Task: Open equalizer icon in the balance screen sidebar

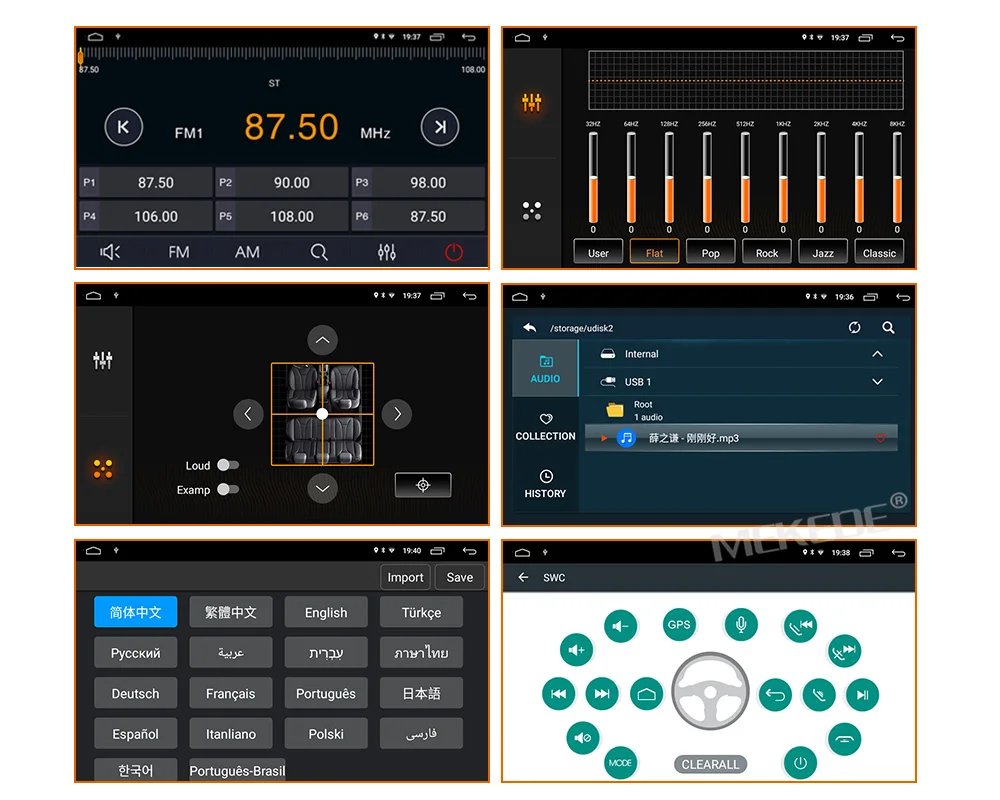Action: (103, 360)
